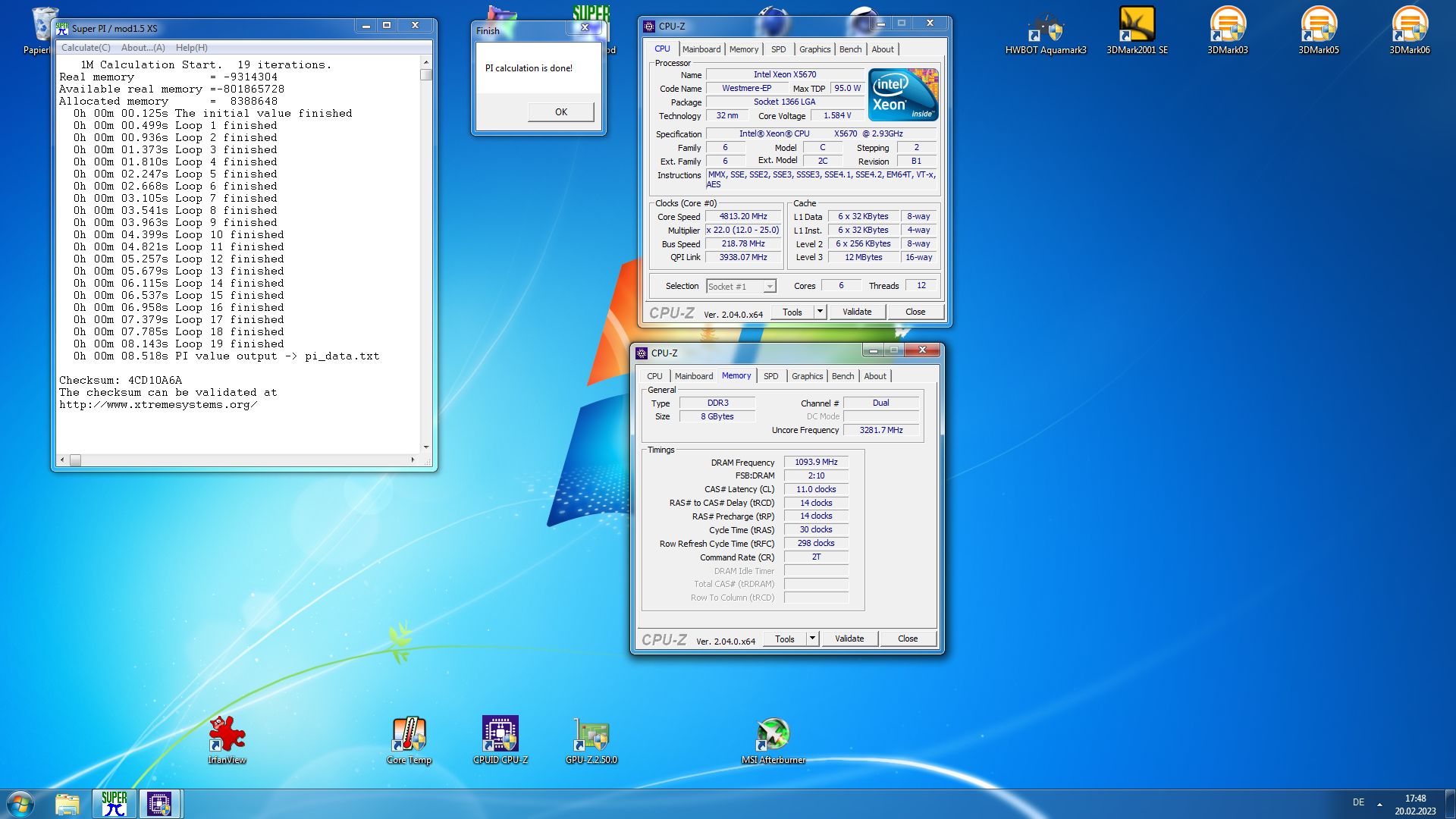Open MSI Afterburner desktop icon
This screenshot has width=1456, height=819.
tap(773, 740)
